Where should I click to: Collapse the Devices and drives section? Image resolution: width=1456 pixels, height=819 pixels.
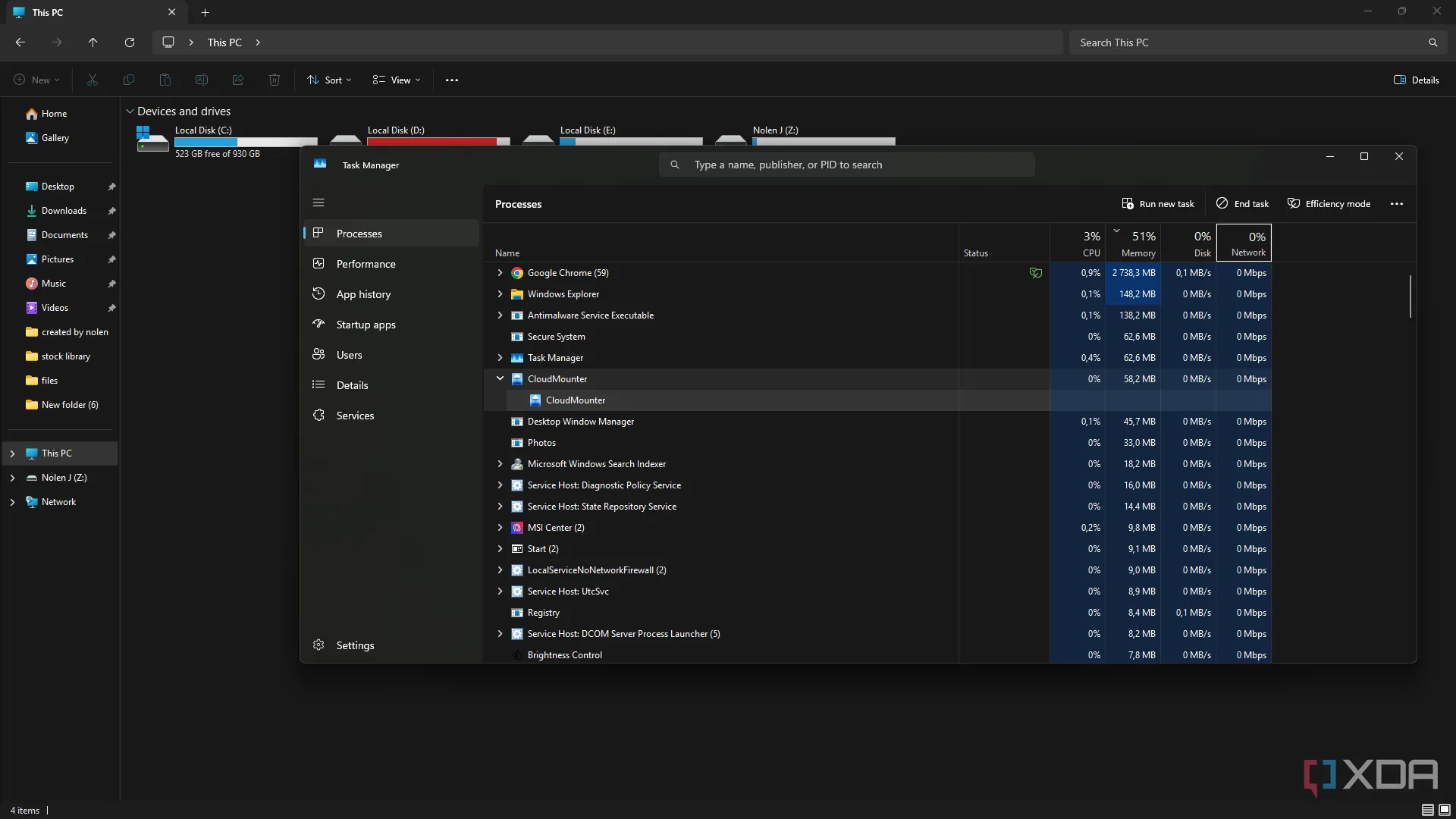pos(130,111)
